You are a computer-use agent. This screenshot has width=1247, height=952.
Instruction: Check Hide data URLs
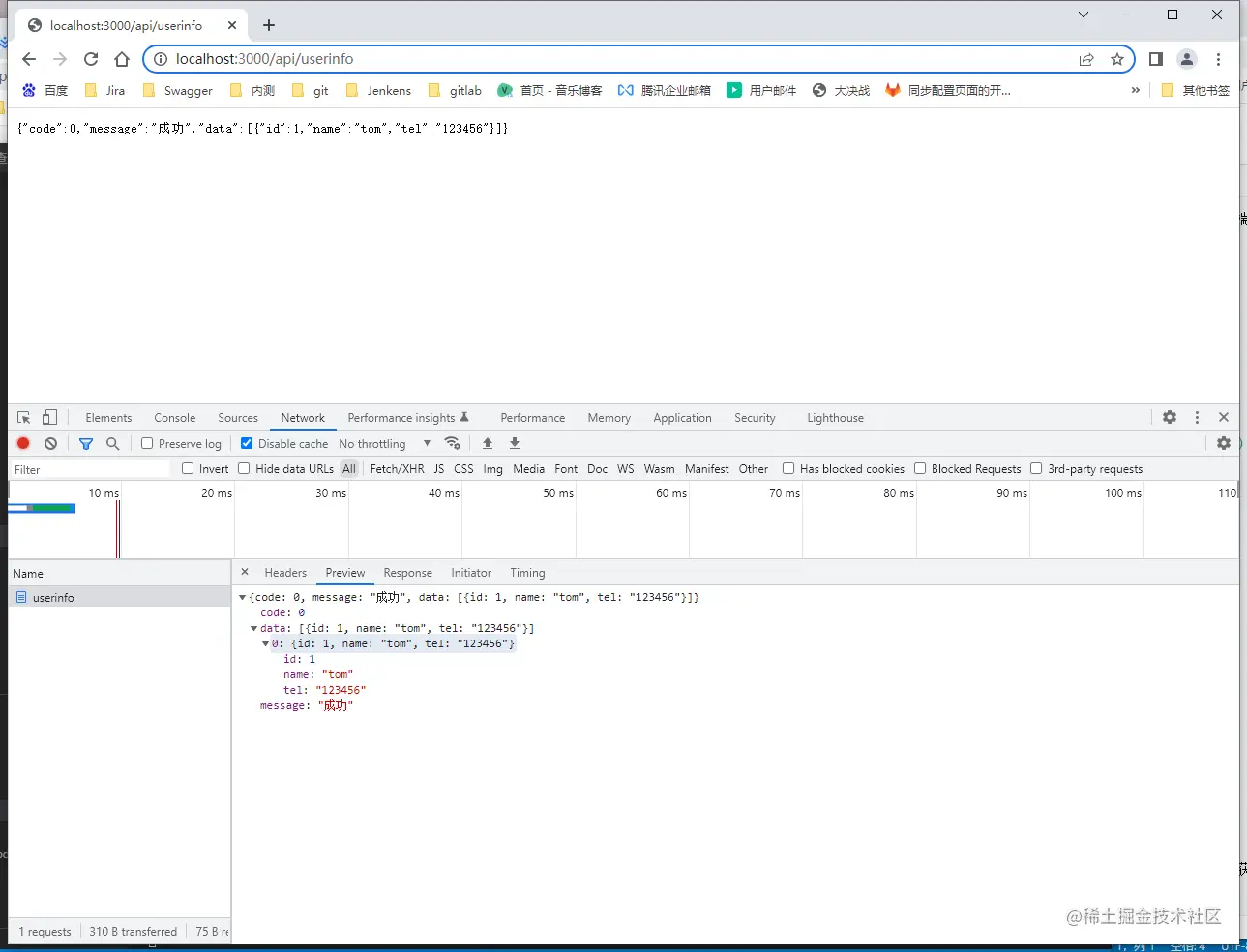(244, 468)
